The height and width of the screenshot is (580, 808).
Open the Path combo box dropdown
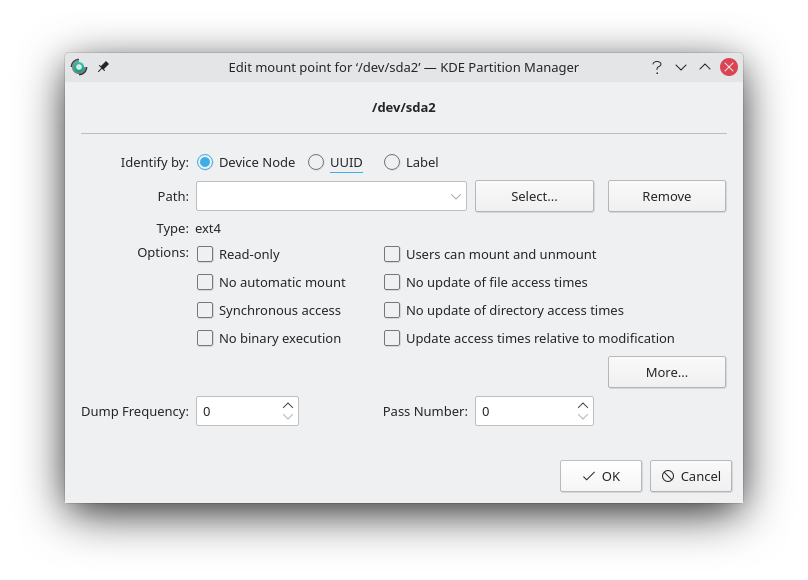[x=456, y=196]
